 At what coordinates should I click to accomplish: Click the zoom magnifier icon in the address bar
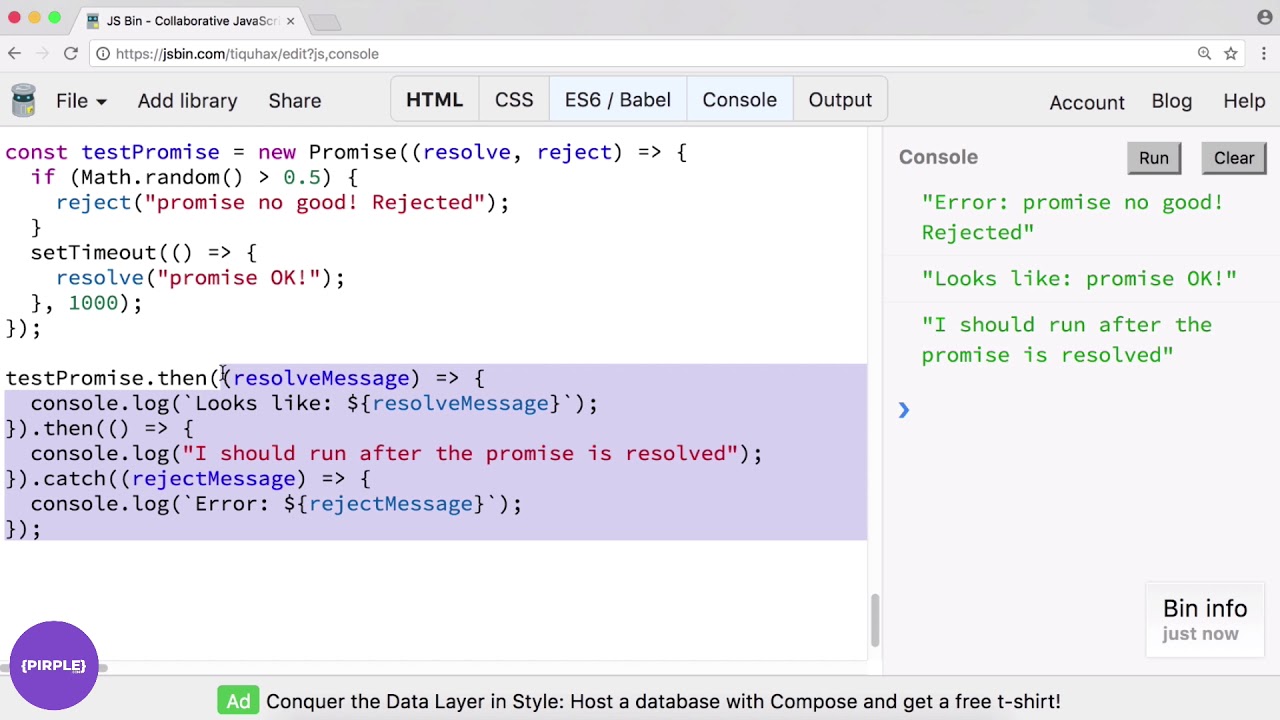1204,54
